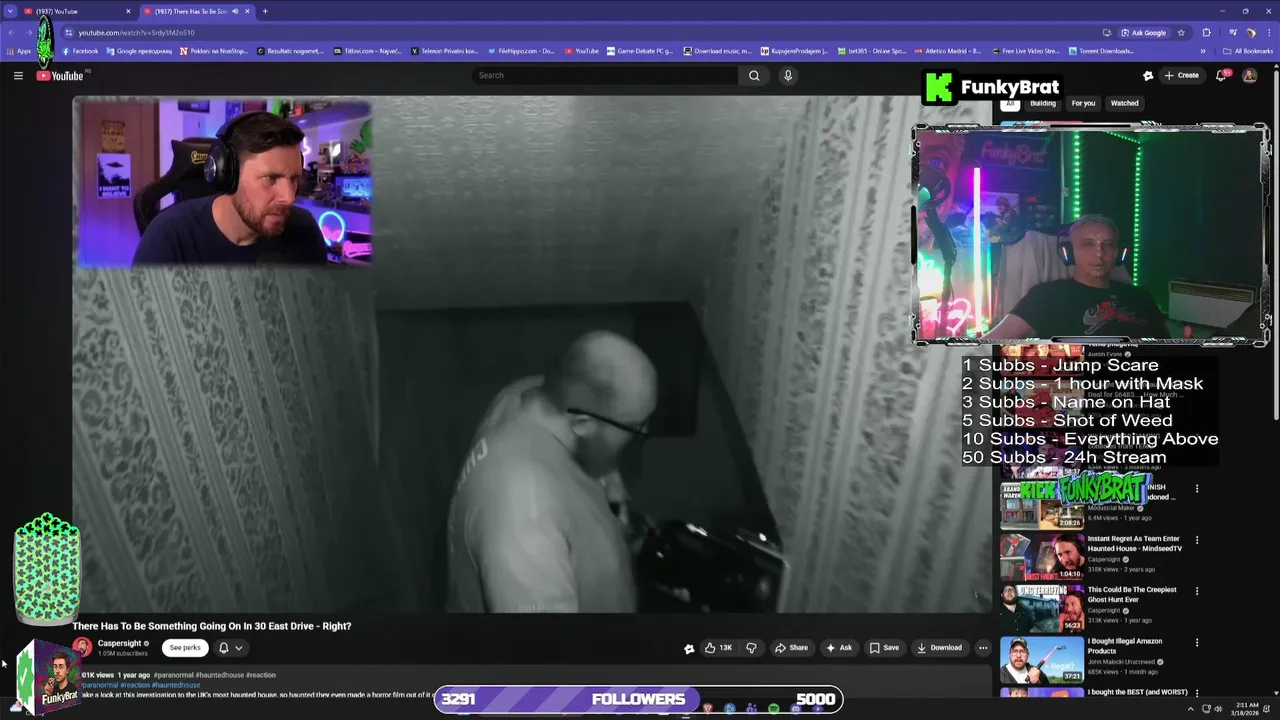1280x720 pixels.
Task: Click the Share button
Action: coord(791,648)
